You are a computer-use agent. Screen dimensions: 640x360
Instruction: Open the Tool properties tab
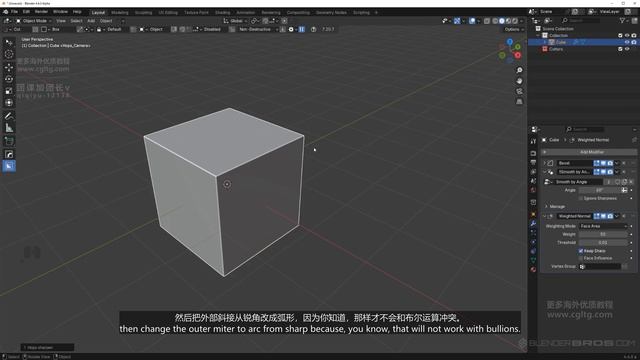[x=533, y=141]
